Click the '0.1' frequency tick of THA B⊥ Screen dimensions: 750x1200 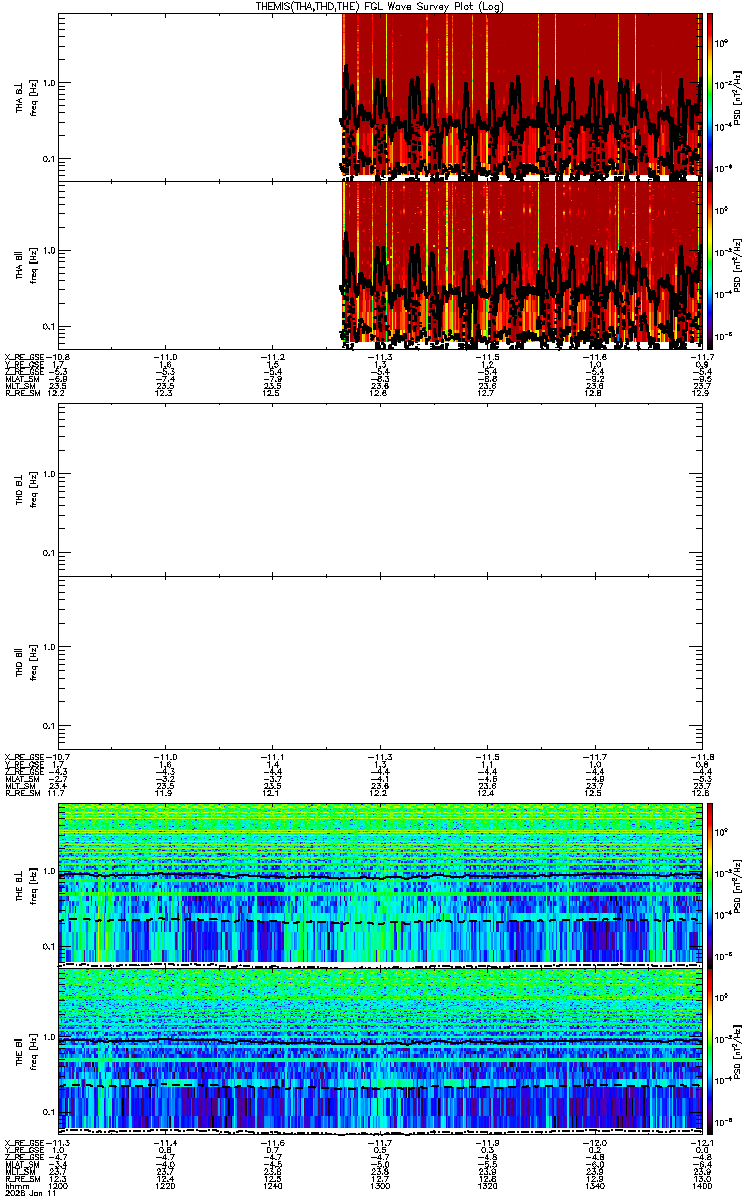pyautogui.click(x=49, y=159)
